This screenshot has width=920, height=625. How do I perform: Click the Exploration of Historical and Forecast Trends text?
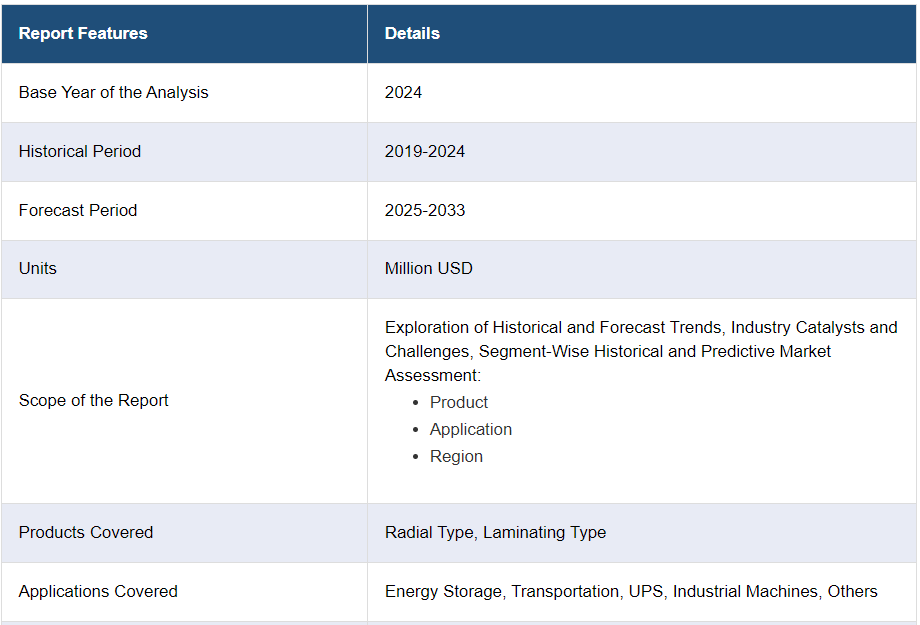pos(553,327)
